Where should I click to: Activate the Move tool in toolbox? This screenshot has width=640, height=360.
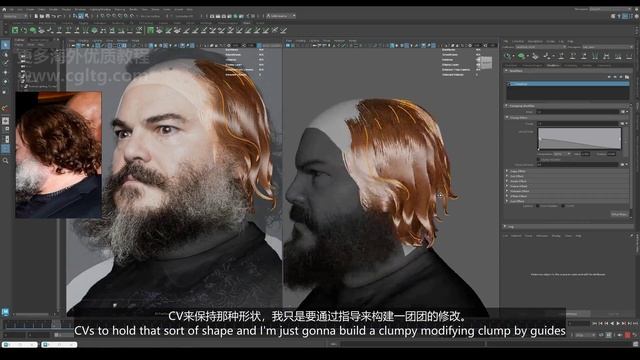[5, 72]
